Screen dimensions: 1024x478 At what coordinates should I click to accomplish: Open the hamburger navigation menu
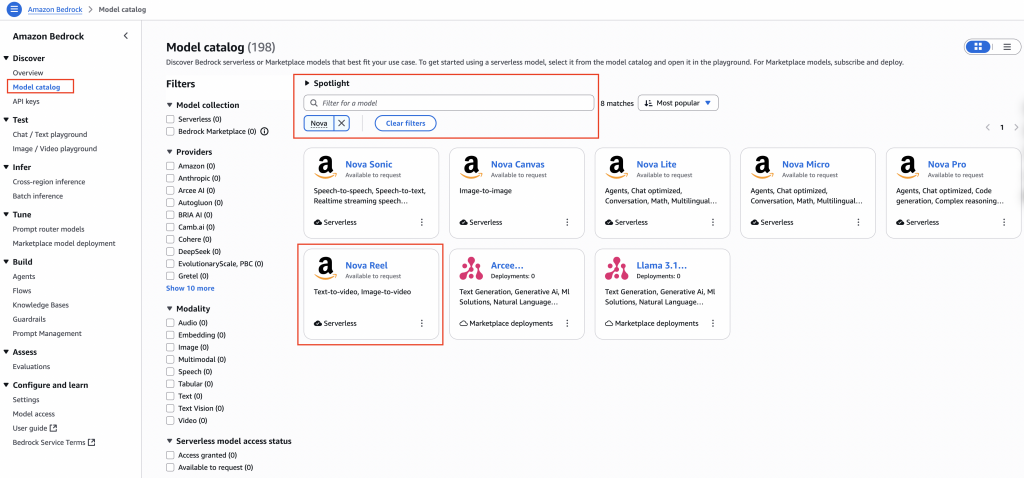14,10
